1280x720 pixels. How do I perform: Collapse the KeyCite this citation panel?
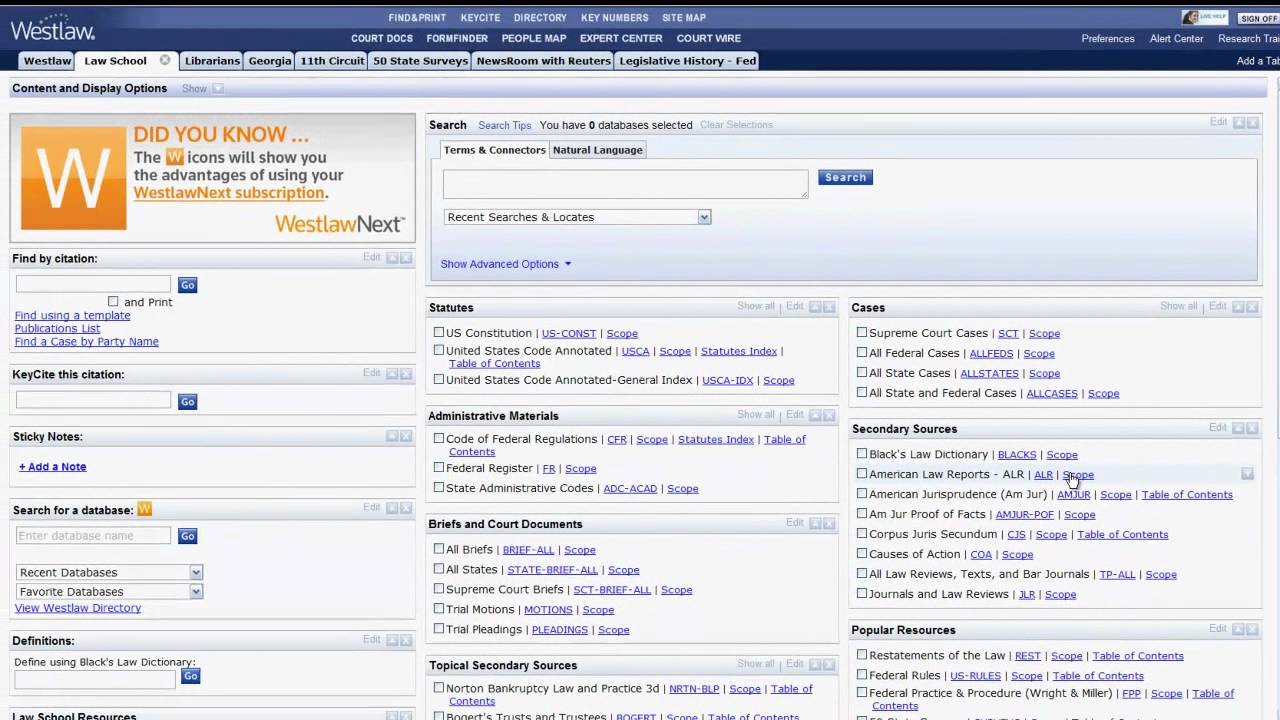pyautogui.click(x=392, y=374)
